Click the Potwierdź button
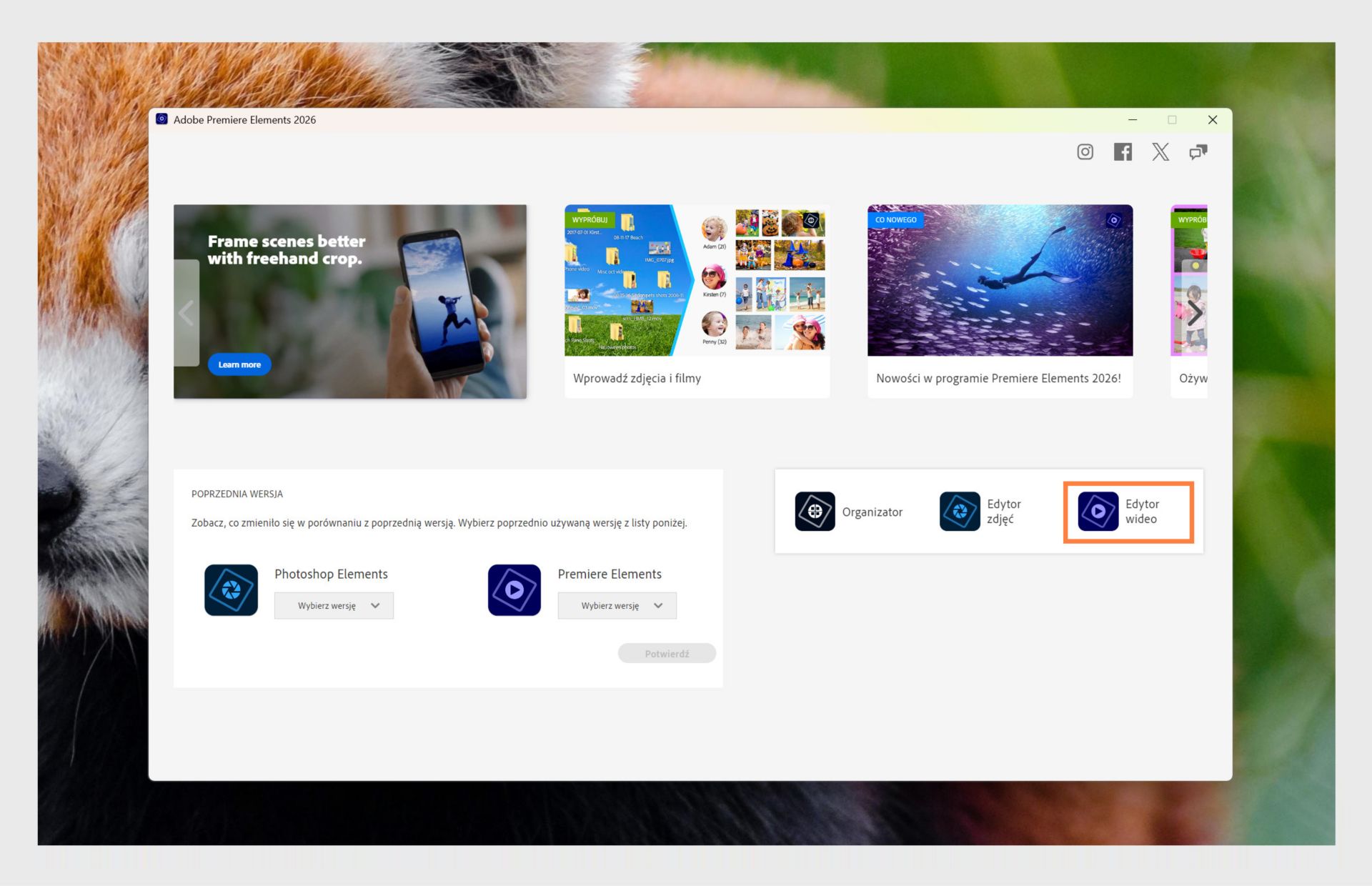Viewport: 1372px width, 886px height. [x=667, y=654]
